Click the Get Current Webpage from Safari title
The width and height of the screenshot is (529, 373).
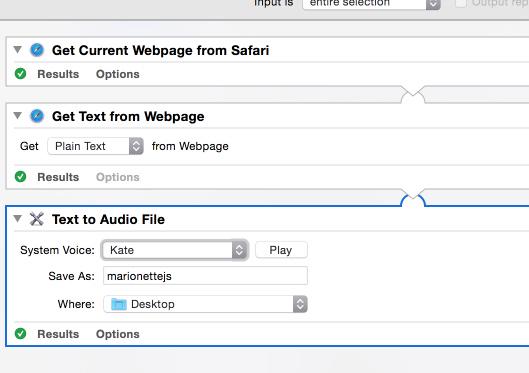point(161,51)
